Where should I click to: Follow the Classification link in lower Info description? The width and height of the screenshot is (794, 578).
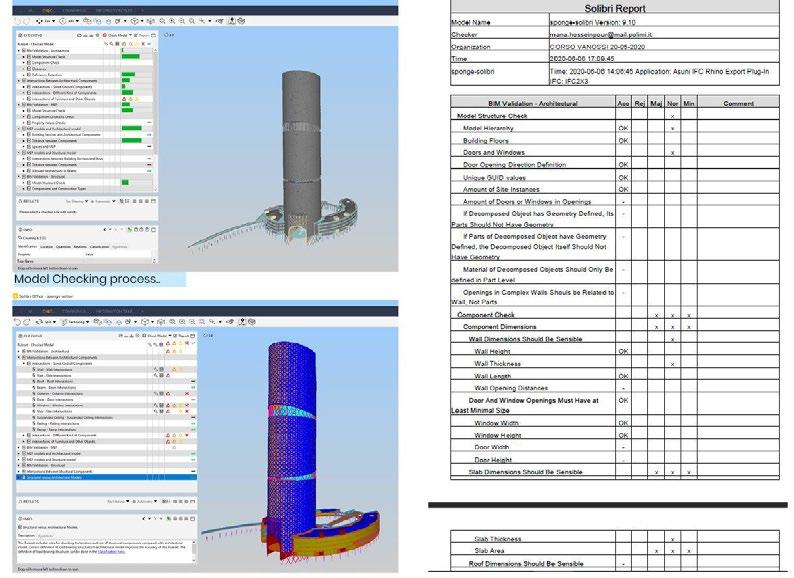point(111,552)
